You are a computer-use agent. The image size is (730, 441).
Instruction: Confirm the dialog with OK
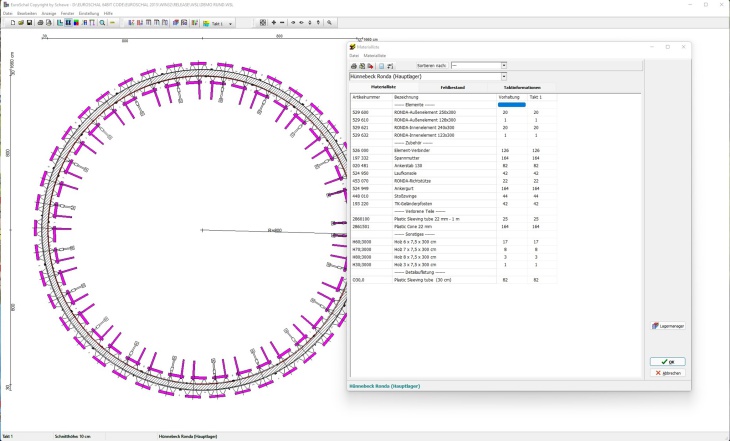pyautogui.click(x=668, y=362)
